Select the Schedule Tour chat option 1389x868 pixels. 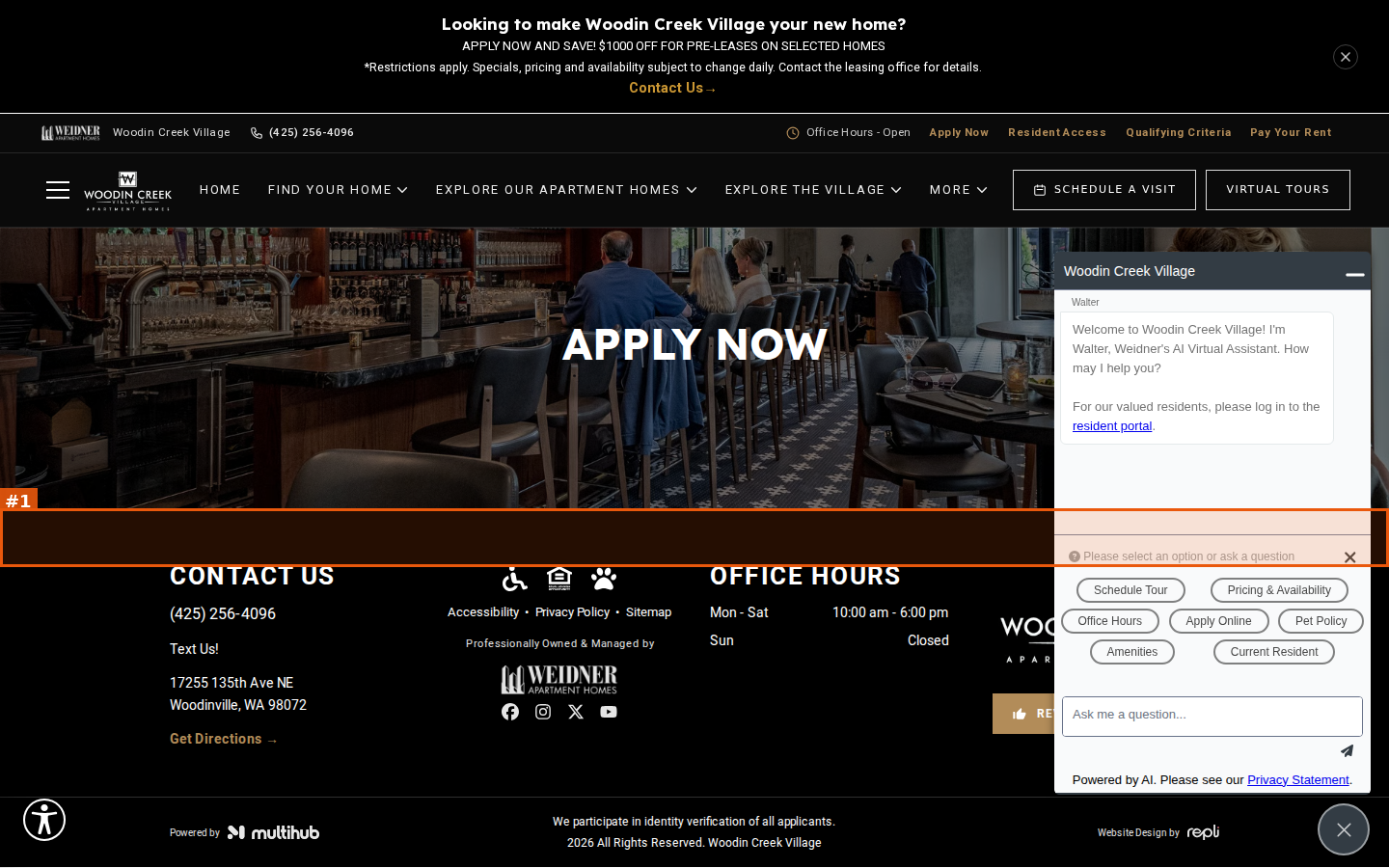pos(1130,590)
